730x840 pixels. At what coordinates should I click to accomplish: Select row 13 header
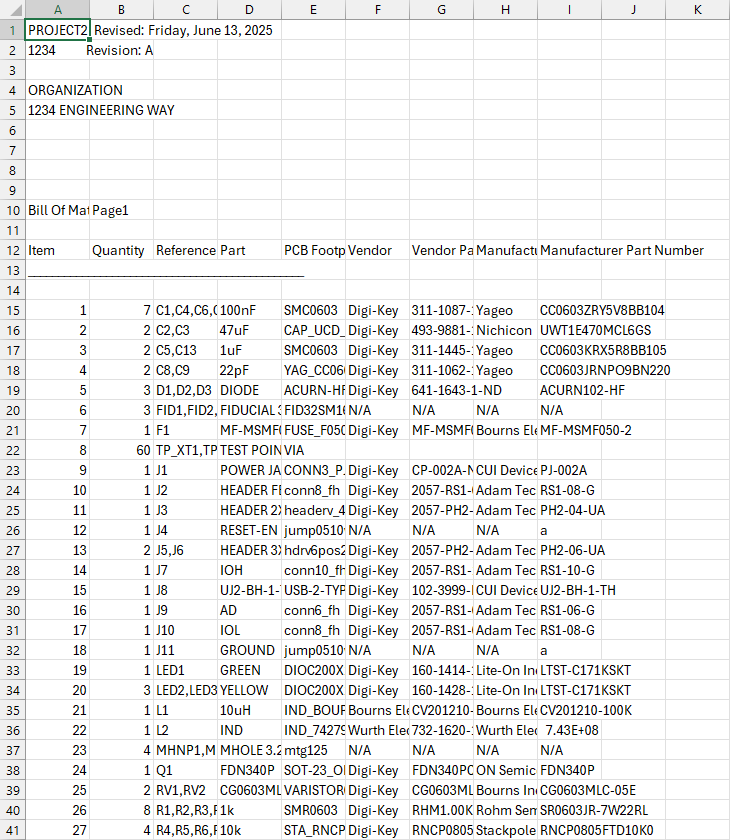(x=12, y=270)
